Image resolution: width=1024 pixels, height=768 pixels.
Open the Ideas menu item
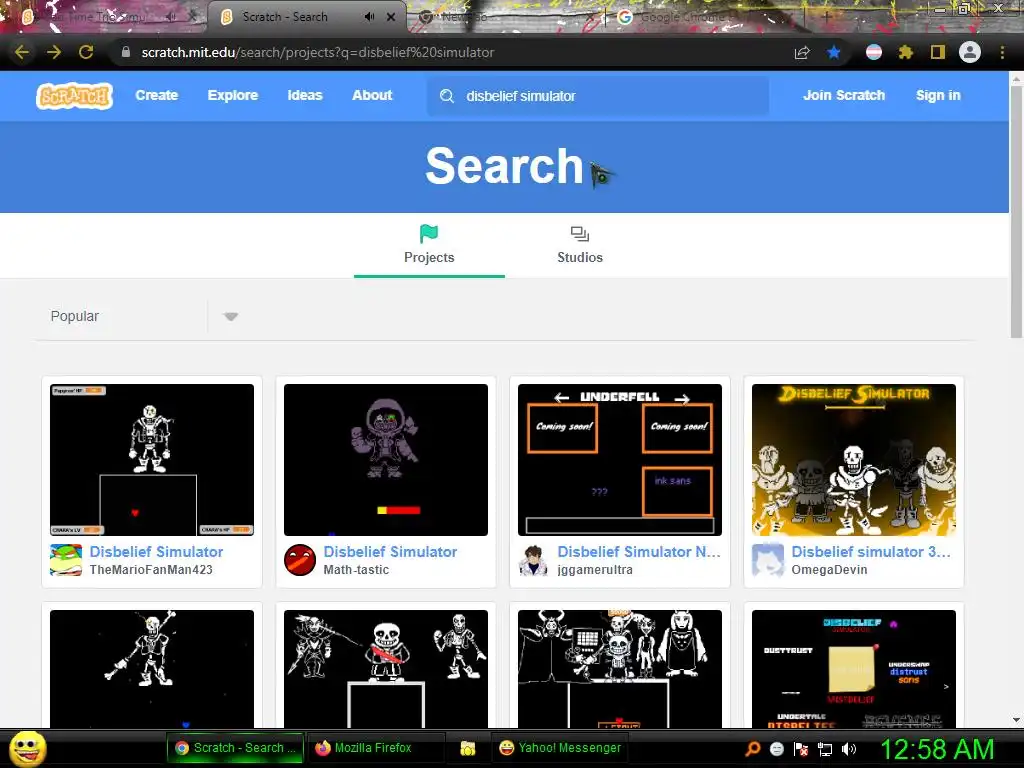pyautogui.click(x=305, y=95)
